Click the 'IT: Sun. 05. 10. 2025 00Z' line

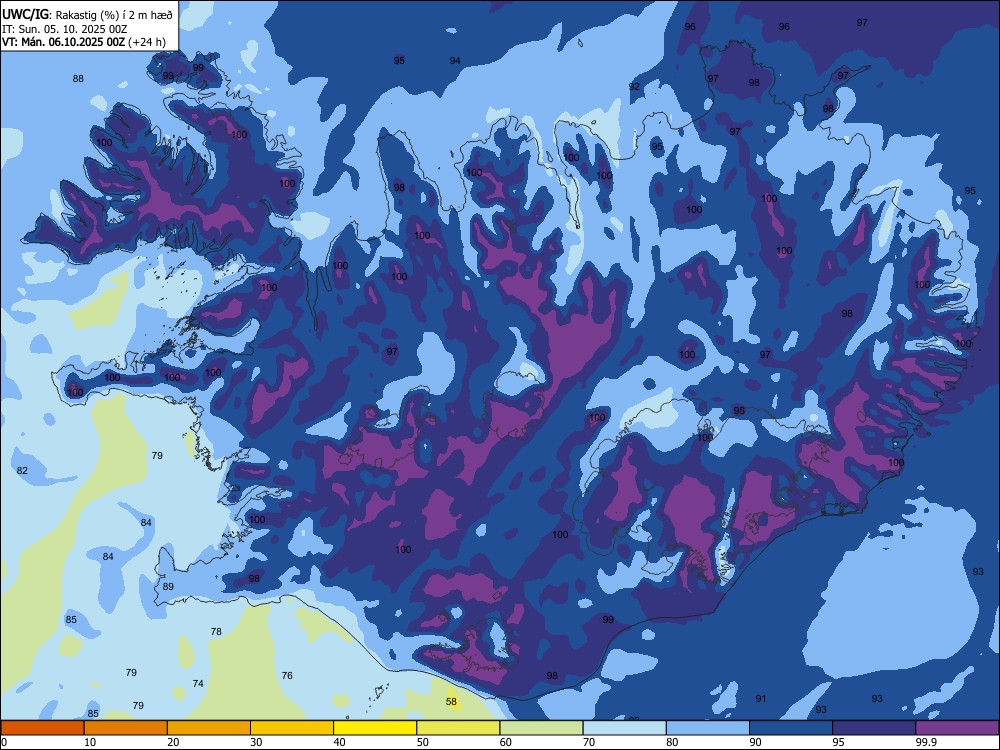[64, 29]
